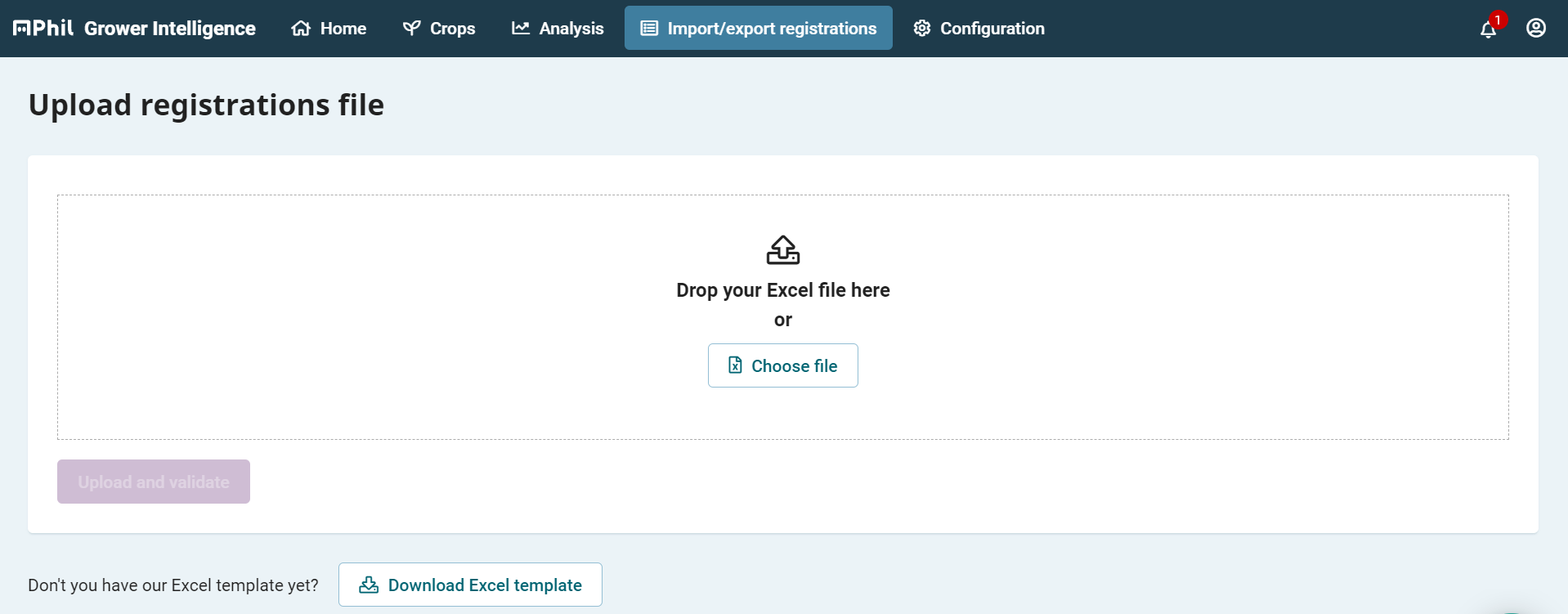Click the Choose file button

[783, 365]
